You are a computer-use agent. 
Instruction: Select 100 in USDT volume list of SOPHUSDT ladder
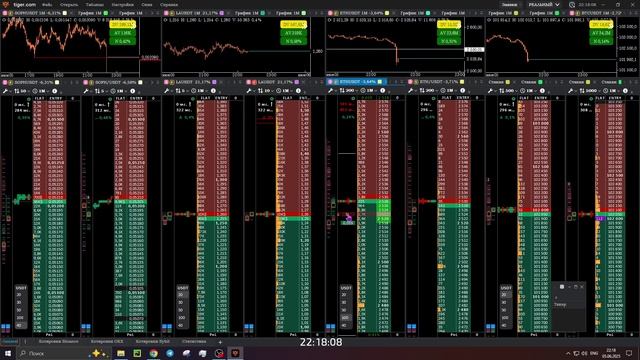click(20, 318)
